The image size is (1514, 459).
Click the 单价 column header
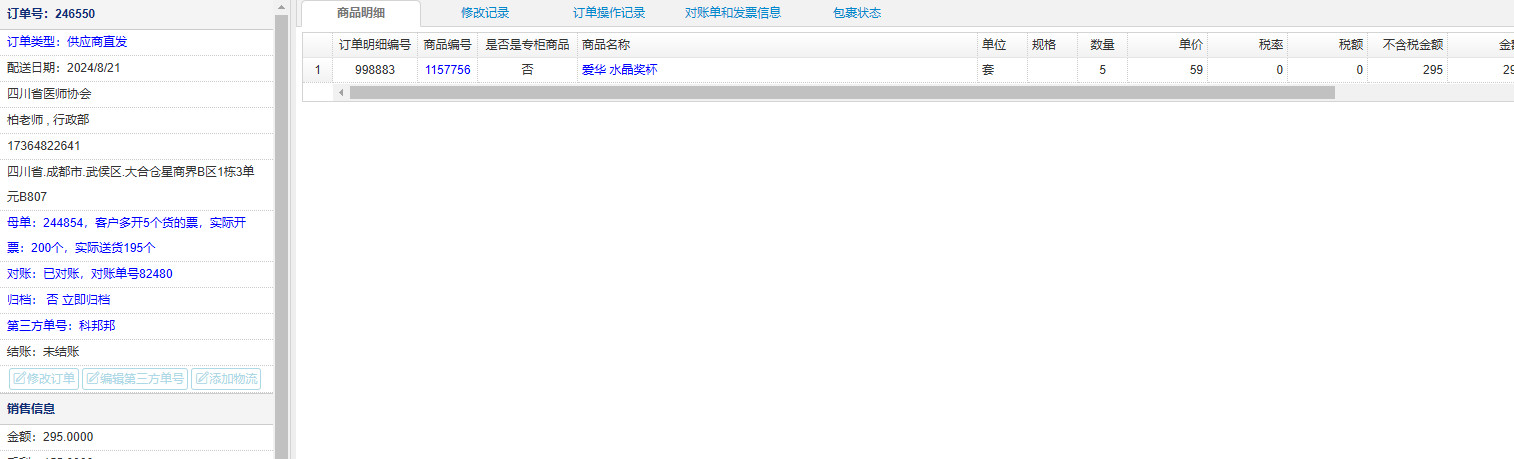pos(1167,45)
